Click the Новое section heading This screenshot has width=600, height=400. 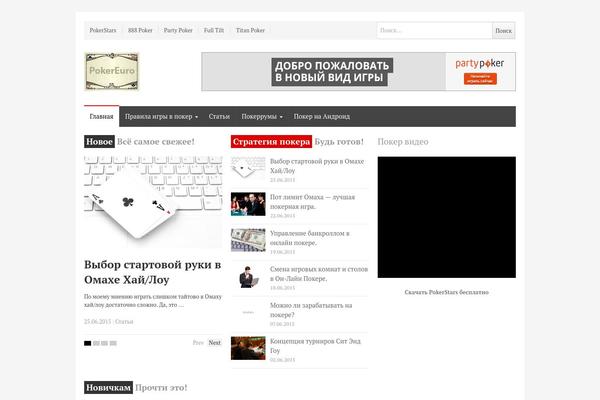(x=99, y=142)
